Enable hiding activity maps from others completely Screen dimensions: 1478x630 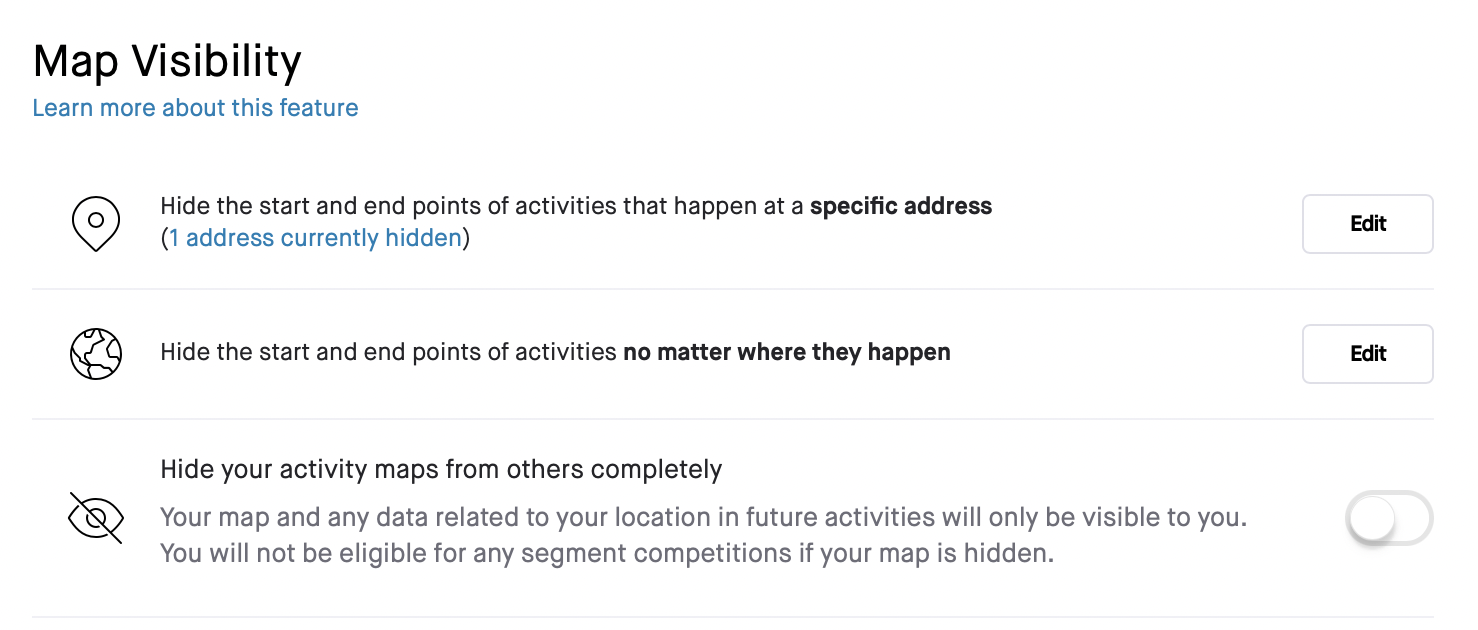point(1389,518)
